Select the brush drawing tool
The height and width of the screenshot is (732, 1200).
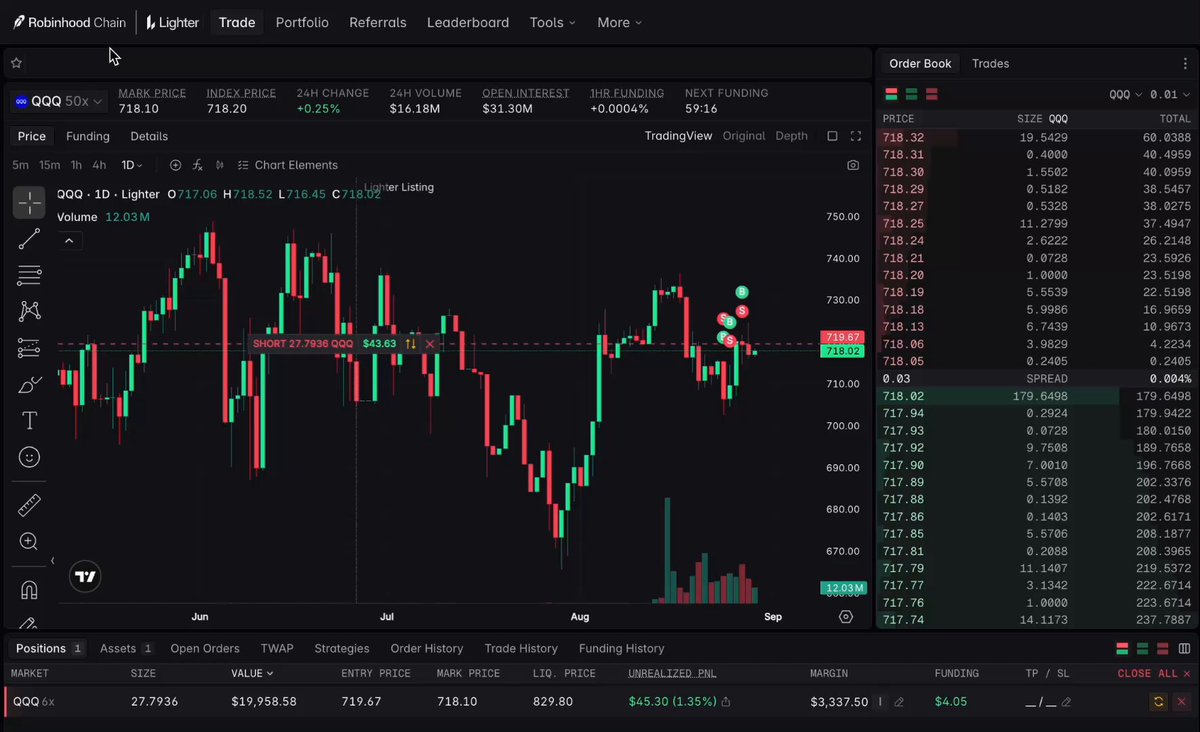(x=29, y=384)
